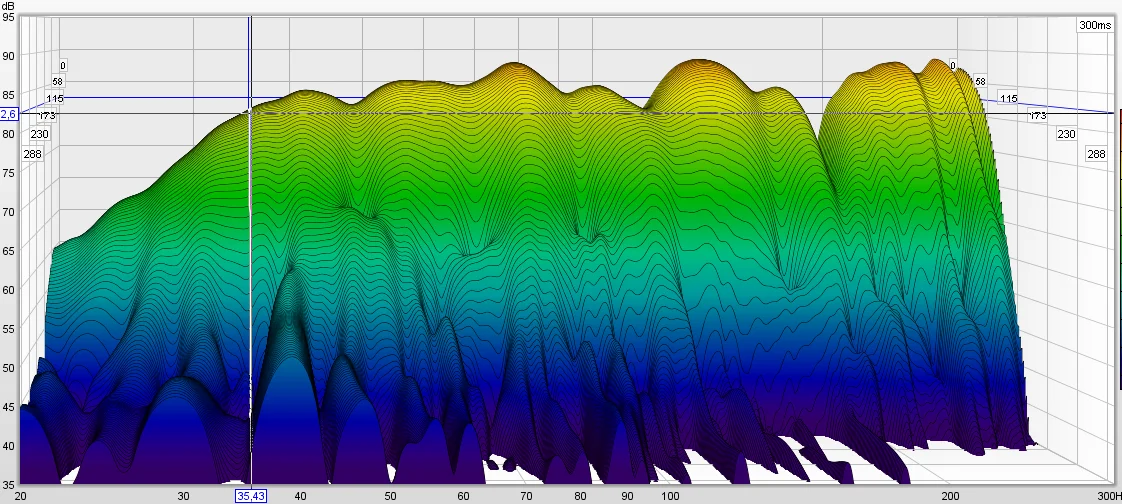Viewport: 1122px width, 504px height.
Task: Click the 95 tick on the dB axis
Action: (9, 17)
